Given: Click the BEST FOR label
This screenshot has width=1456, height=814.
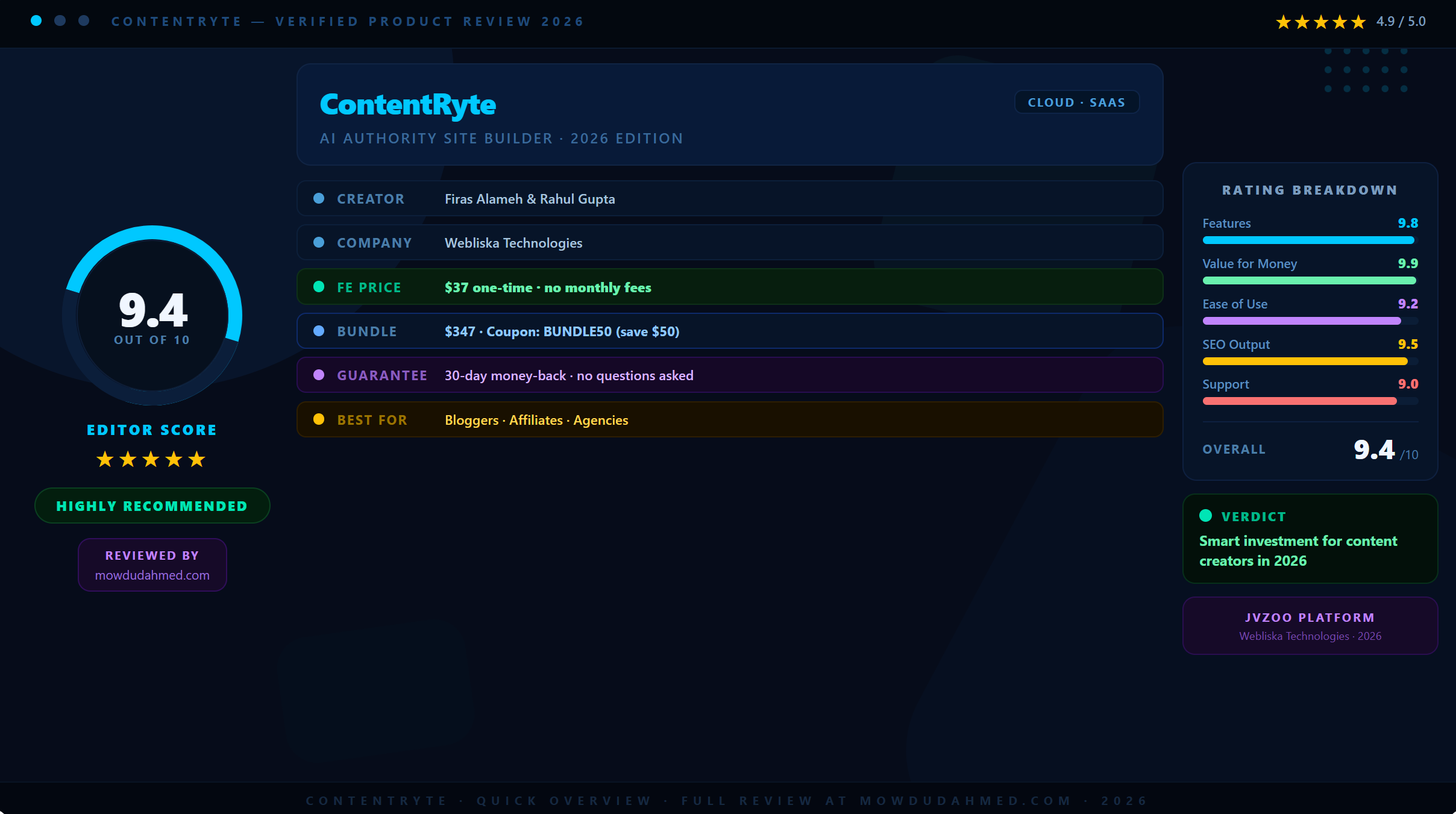Looking at the screenshot, I should [x=372, y=420].
